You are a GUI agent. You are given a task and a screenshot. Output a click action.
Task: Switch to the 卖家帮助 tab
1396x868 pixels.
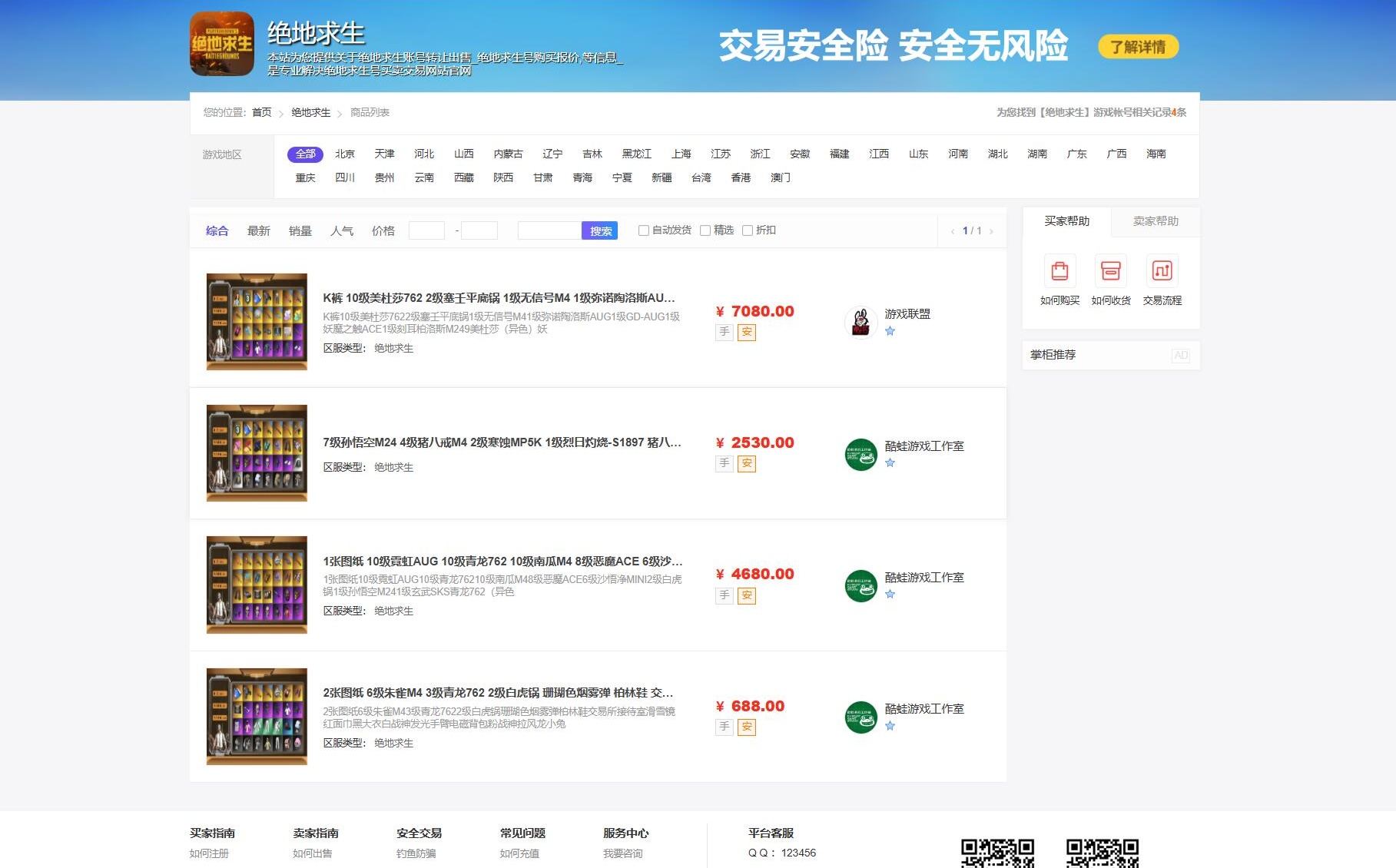tap(1155, 222)
